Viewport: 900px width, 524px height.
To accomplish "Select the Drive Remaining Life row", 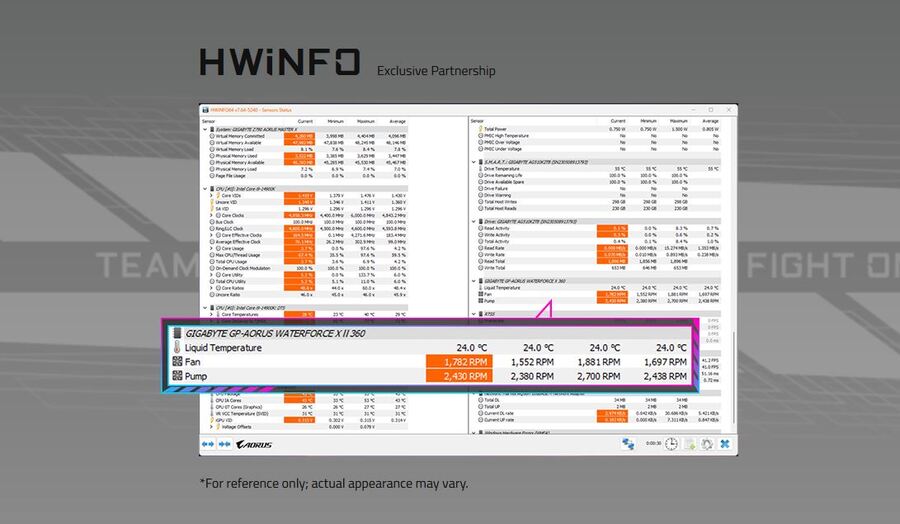I will coord(597,176).
